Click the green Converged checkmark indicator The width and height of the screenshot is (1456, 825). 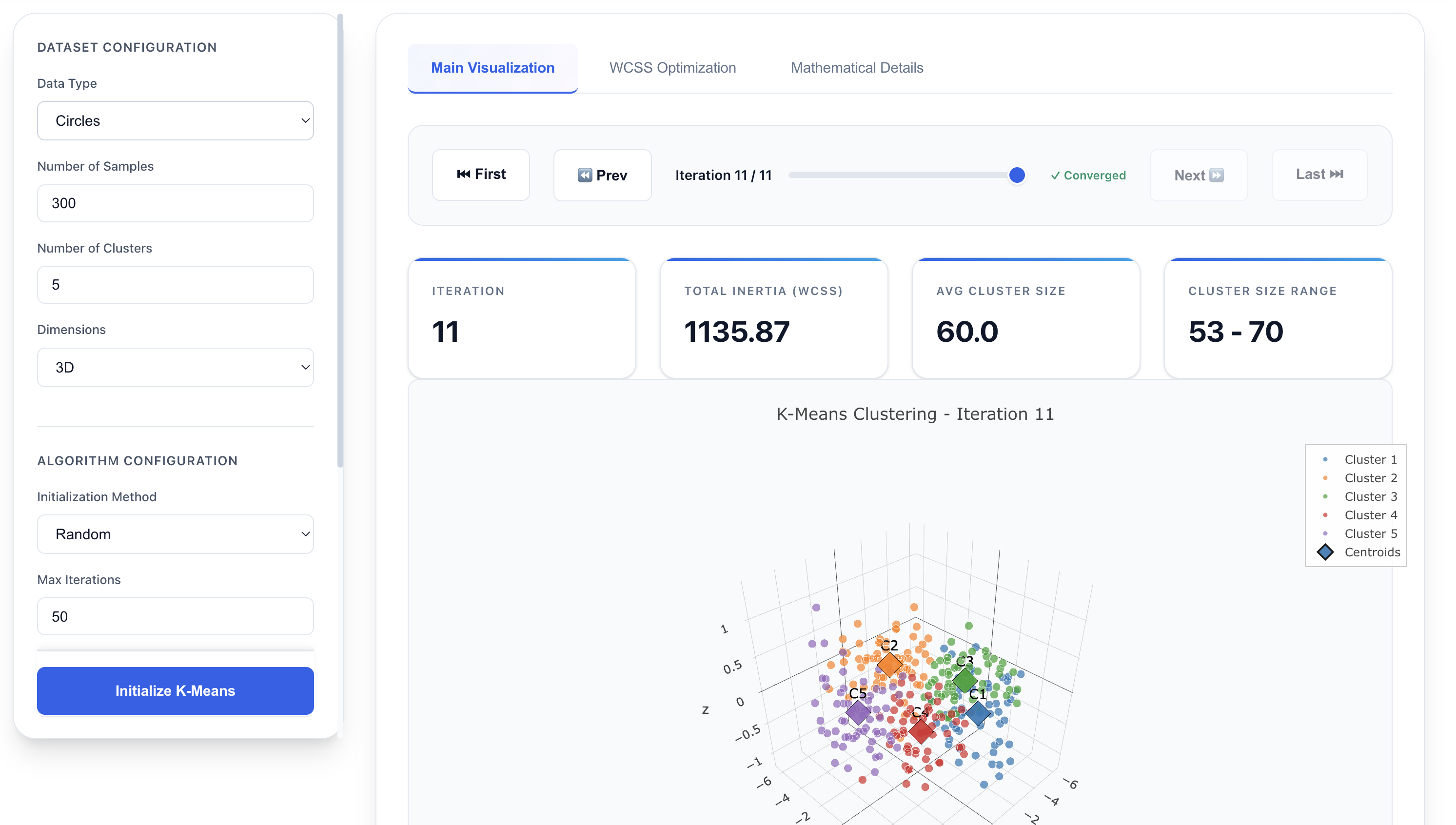[1056, 175]
